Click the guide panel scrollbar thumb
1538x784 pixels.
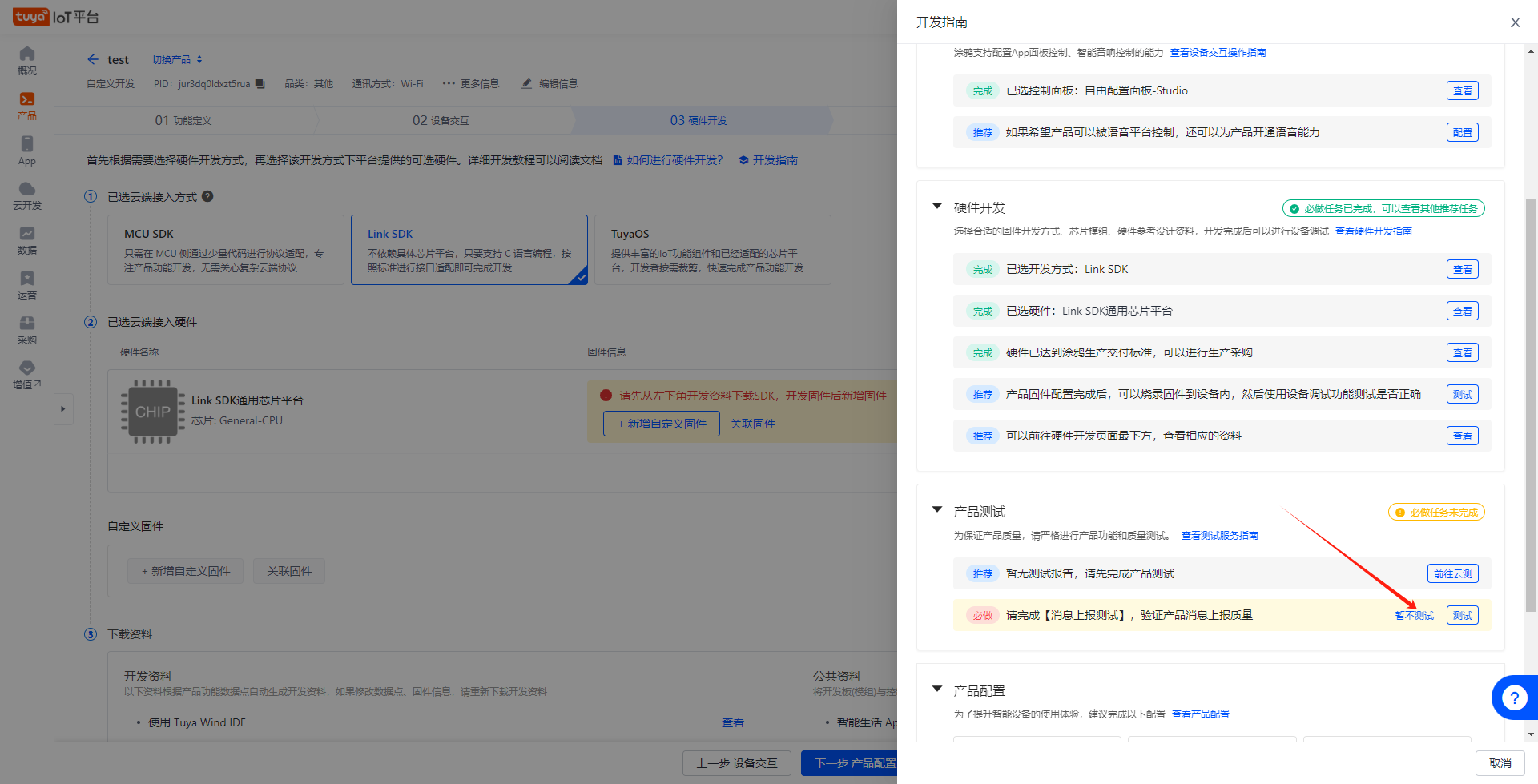(x=1531, y=406)
